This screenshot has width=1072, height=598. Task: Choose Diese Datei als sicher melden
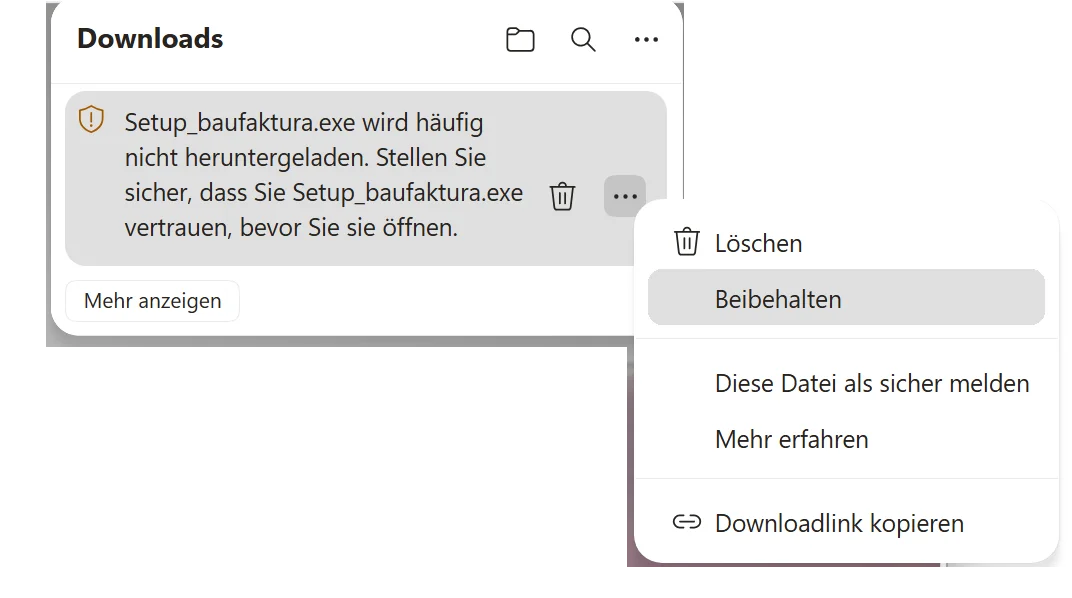point(872,383)
